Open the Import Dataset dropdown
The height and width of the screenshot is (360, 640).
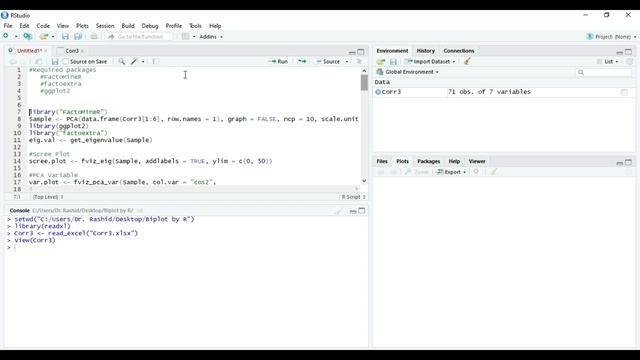point(430,62)
